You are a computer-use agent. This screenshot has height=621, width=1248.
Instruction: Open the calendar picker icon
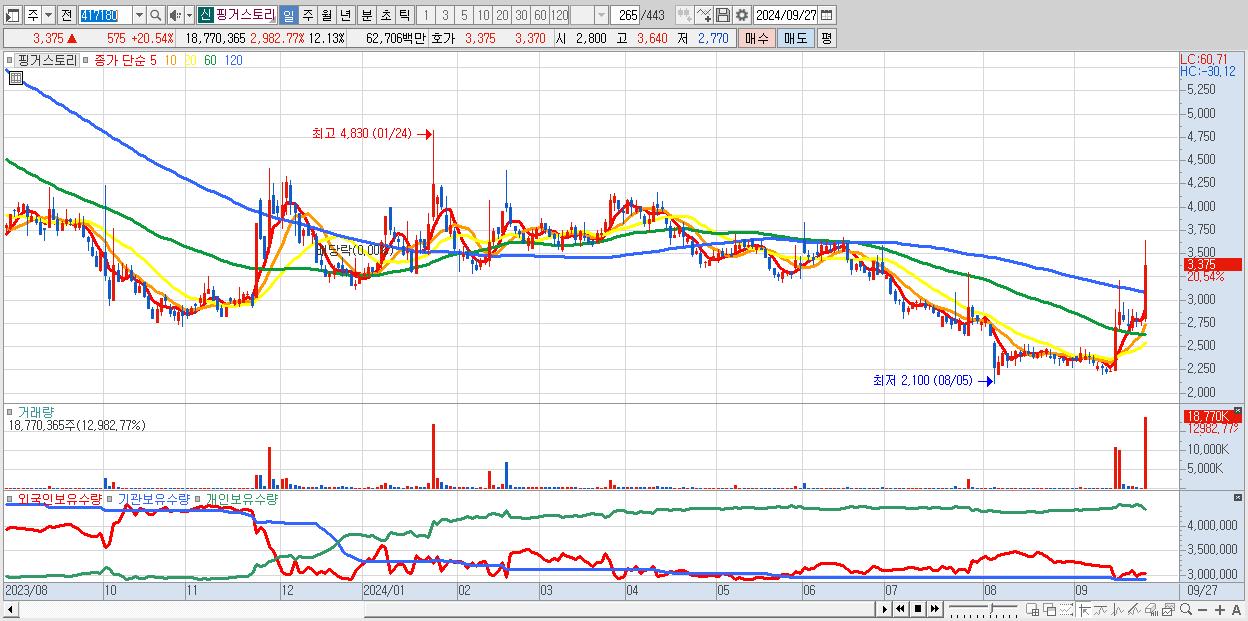coord(827,15)
